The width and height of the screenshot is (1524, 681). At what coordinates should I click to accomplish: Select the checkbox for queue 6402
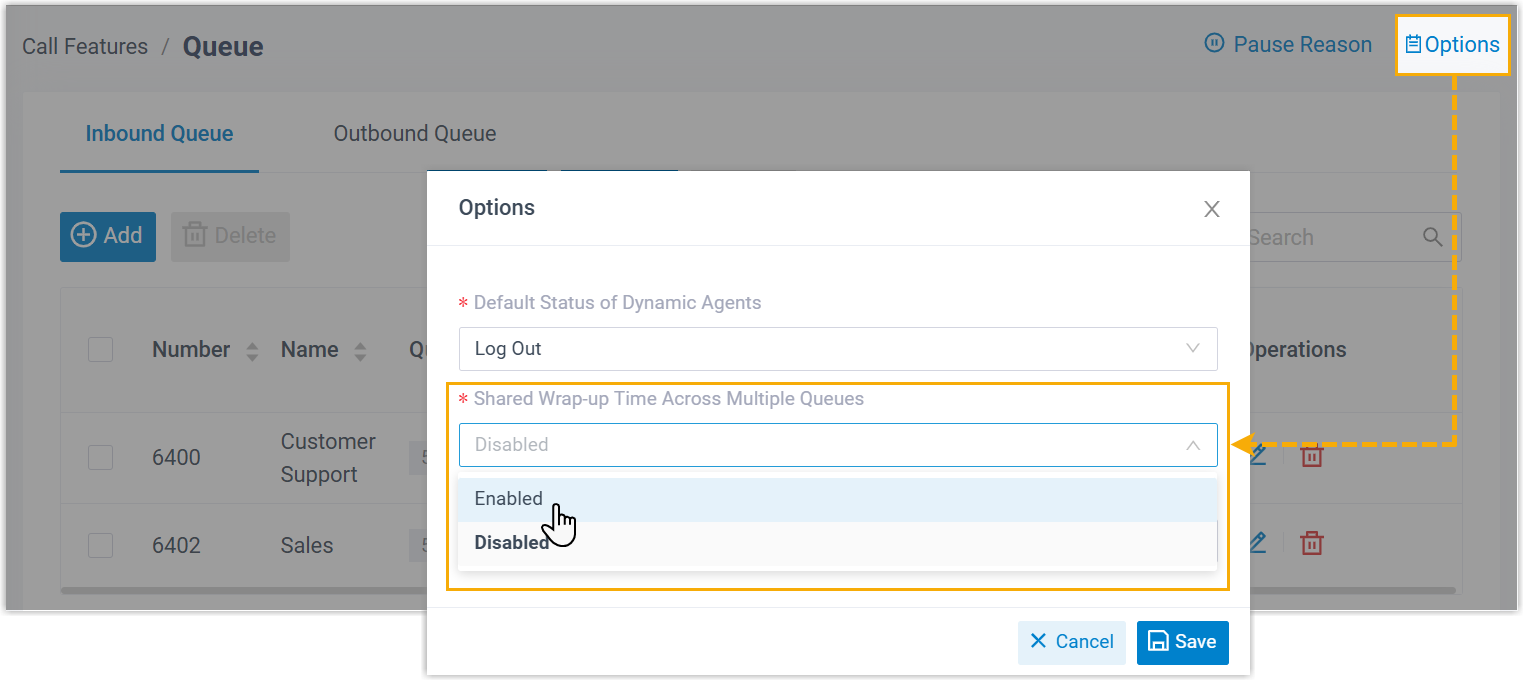[100, 545]
